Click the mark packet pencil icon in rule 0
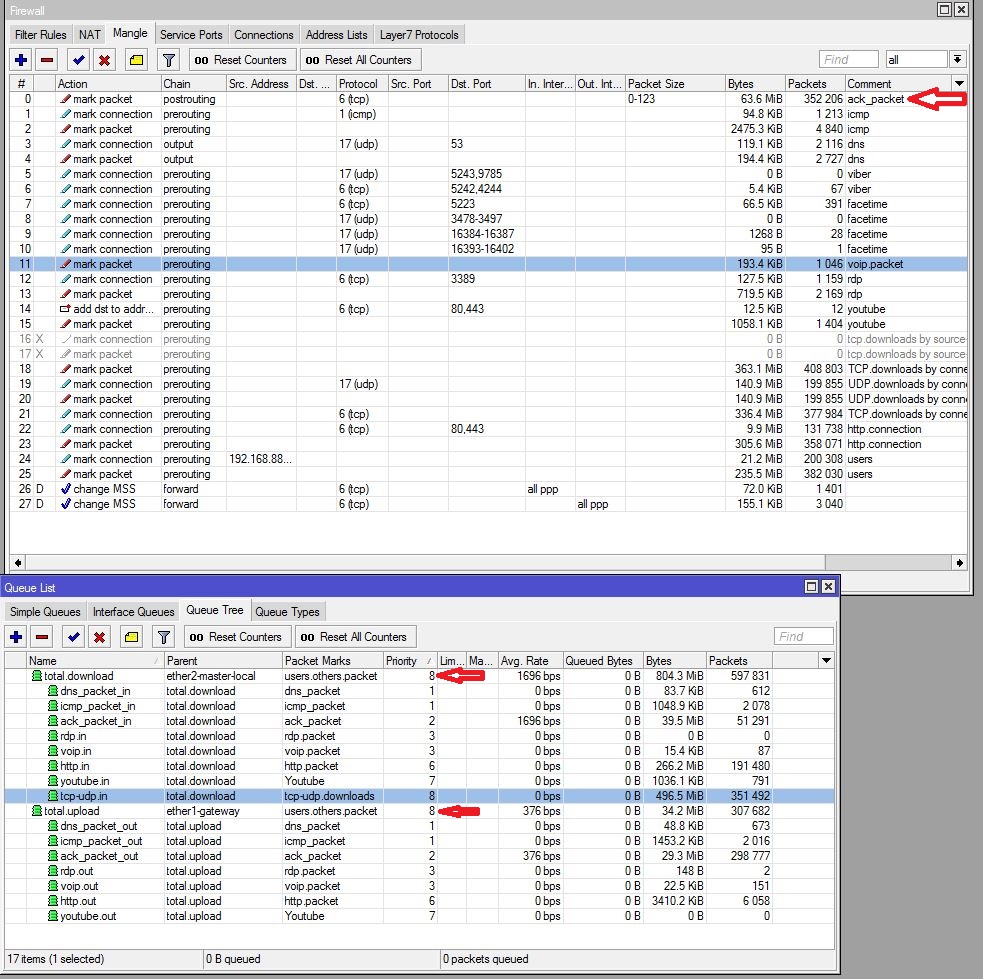This screenshot has height=979, width=983. 65,99
